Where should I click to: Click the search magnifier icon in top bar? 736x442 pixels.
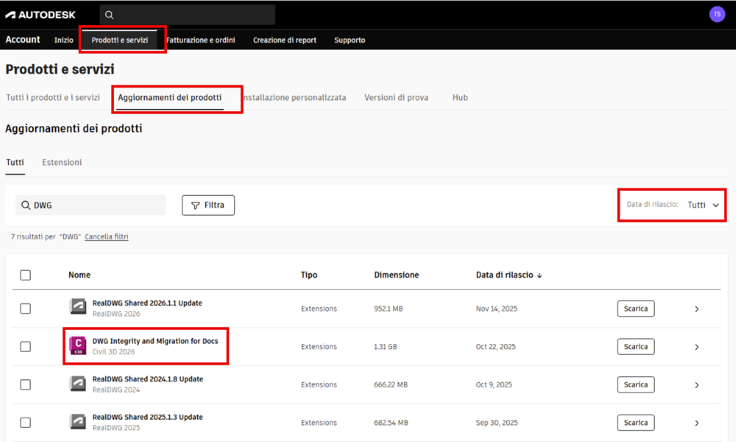(x=110, y=15)
